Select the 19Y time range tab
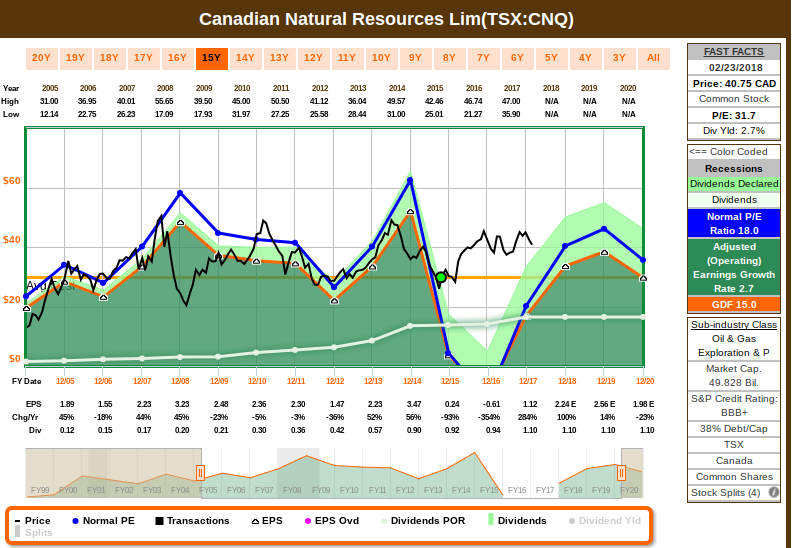Screen dimensions: 795x548 coord(75,58)
